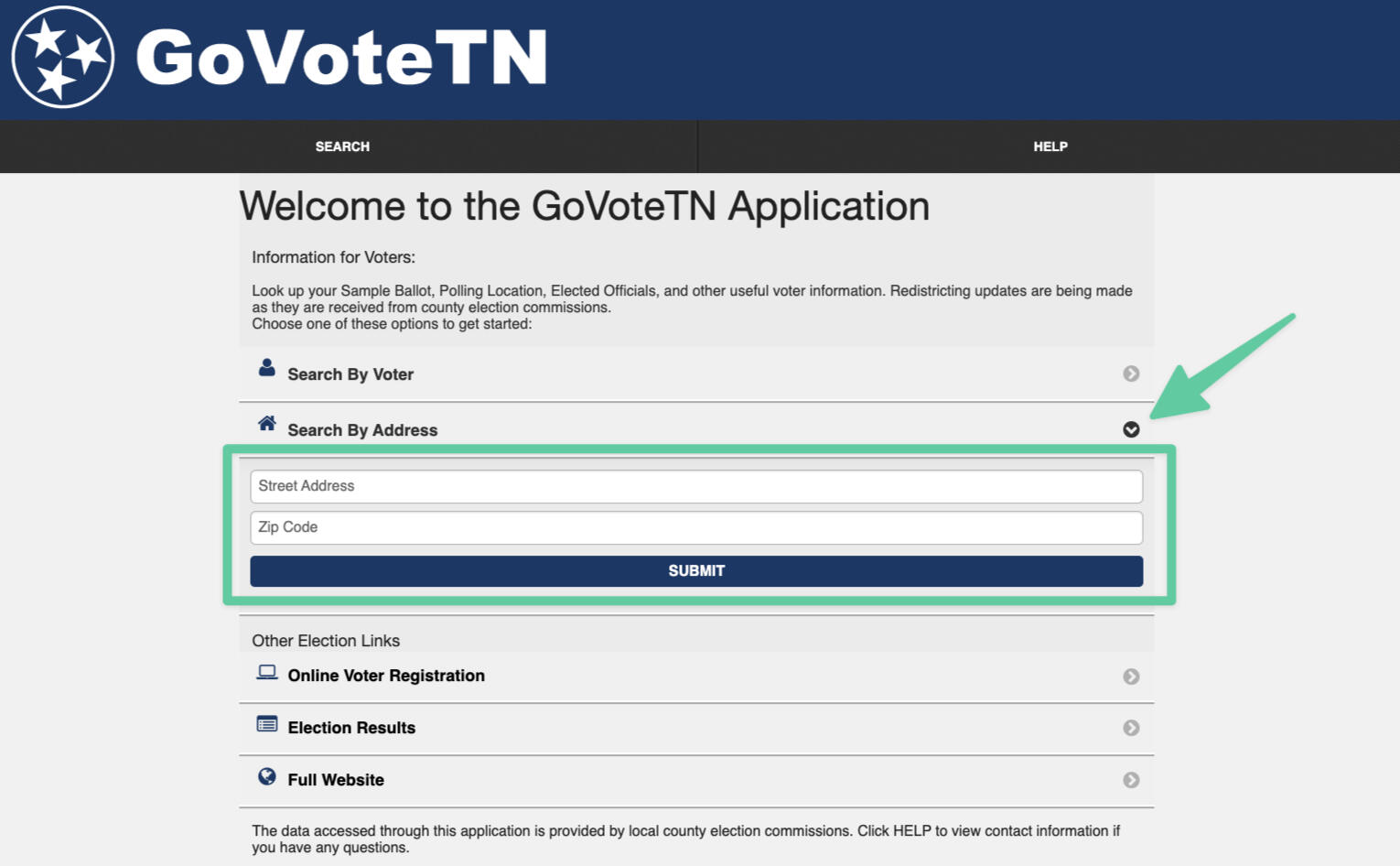Visit the Full Website link
1400x866 pixels.
[336, 780]
